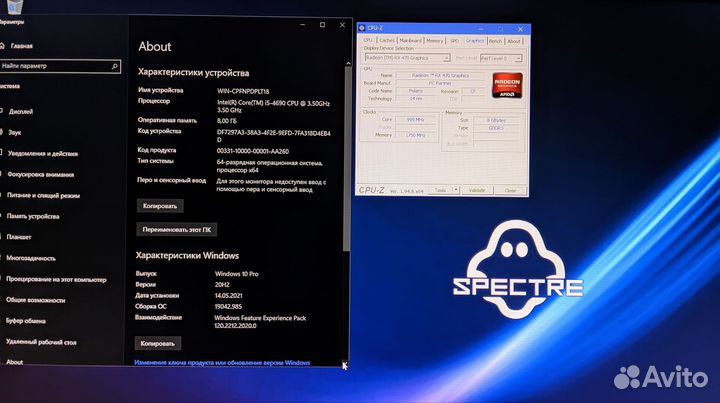Open Общие возможности in the sidebar
The width and height of the screenshot is (720, 403).
[x=35, y=300]
